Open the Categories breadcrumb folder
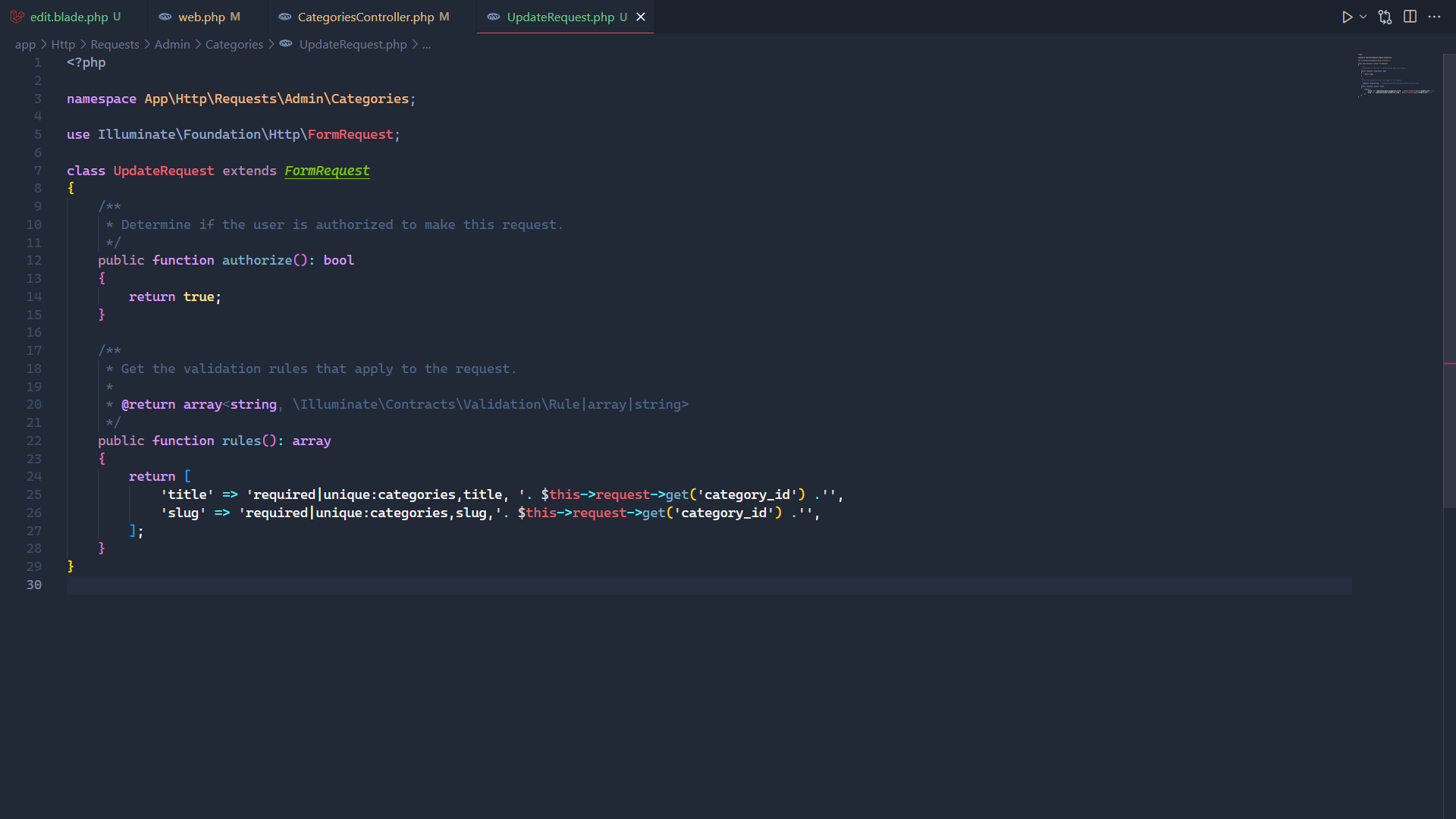This screenshot has width=1456, height=819. point(234,45)
